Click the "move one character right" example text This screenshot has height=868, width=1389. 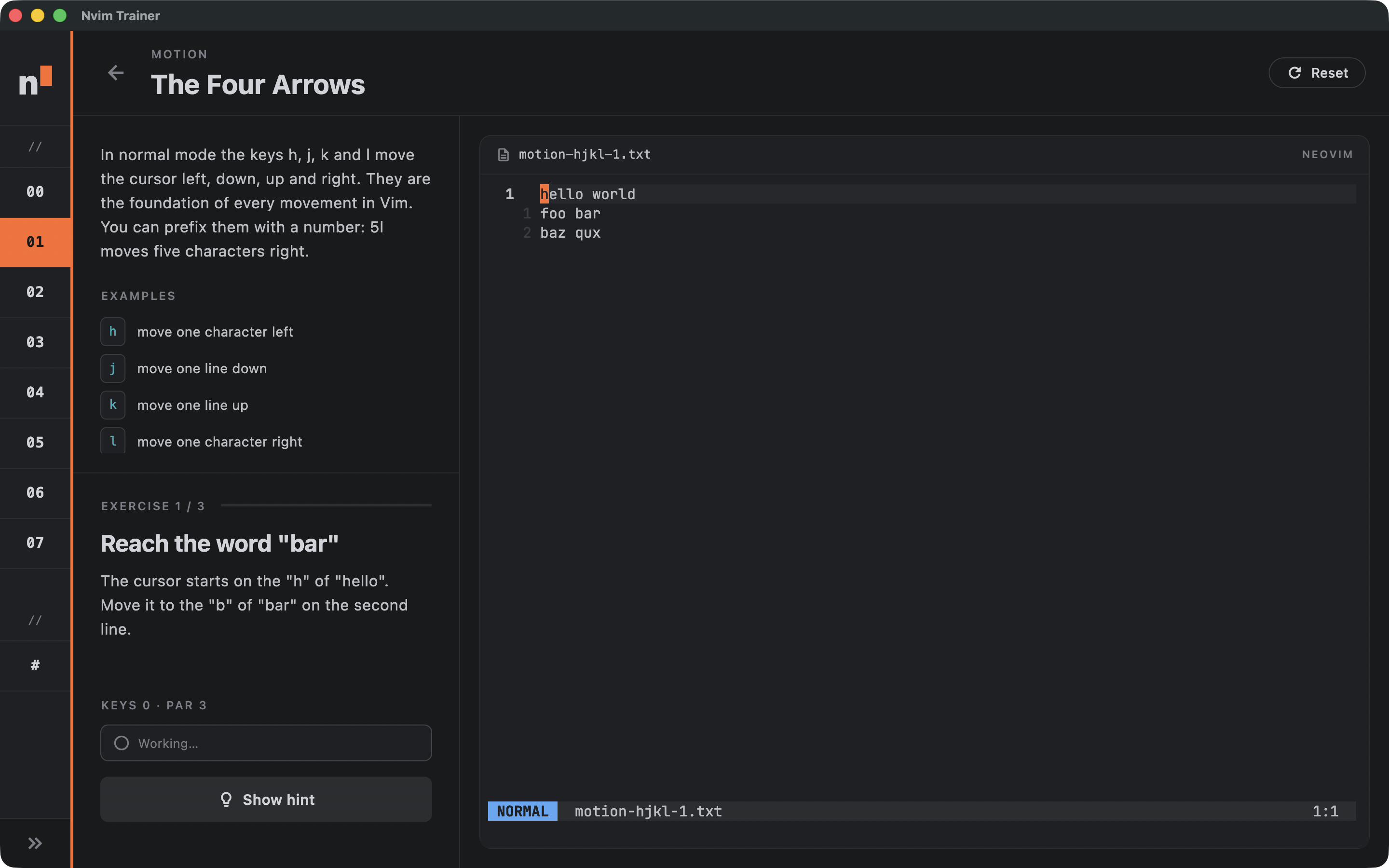[219, 441]
